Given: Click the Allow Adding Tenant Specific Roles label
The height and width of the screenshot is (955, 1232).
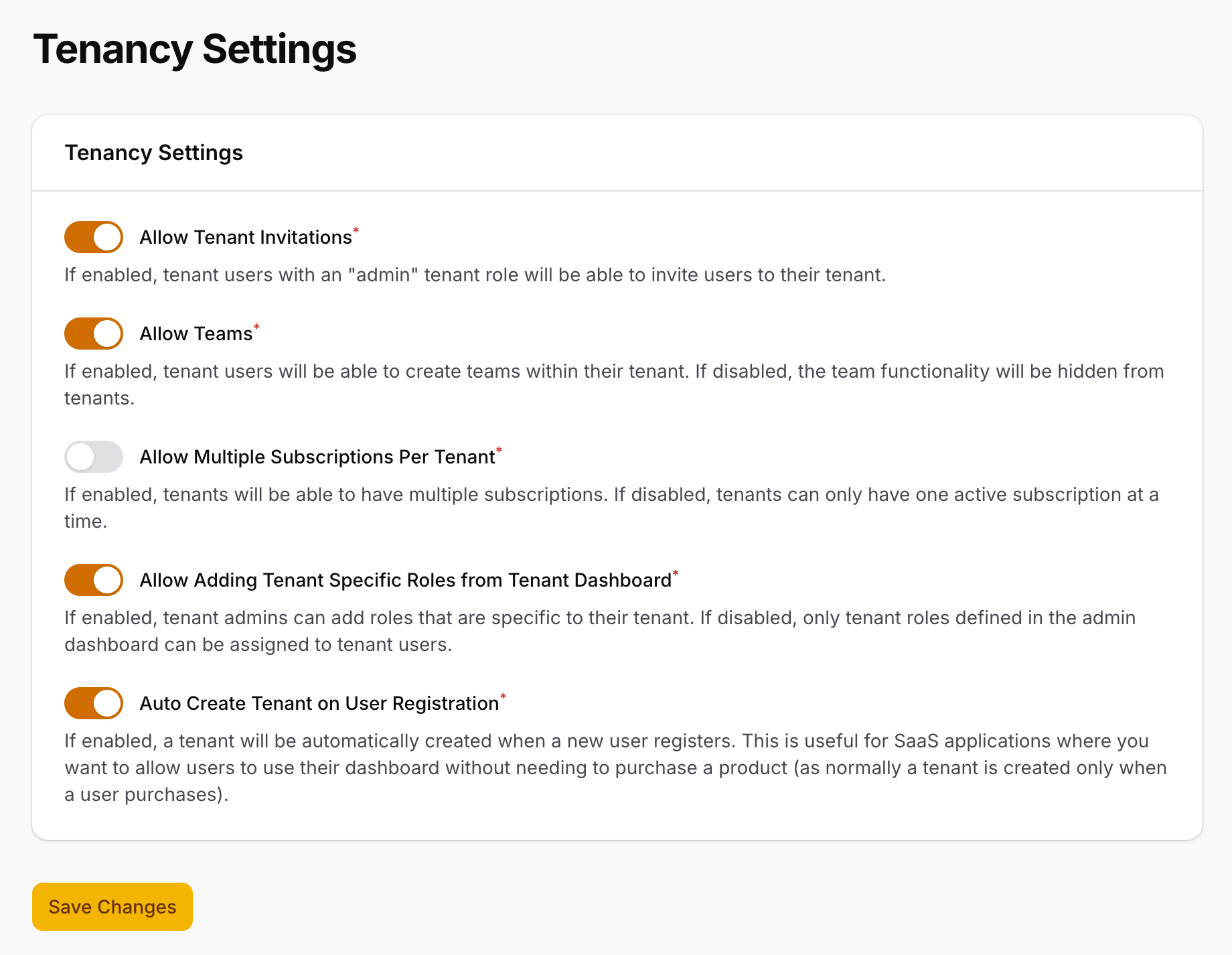Looking at the screenshot, I should tap(404, 579).
